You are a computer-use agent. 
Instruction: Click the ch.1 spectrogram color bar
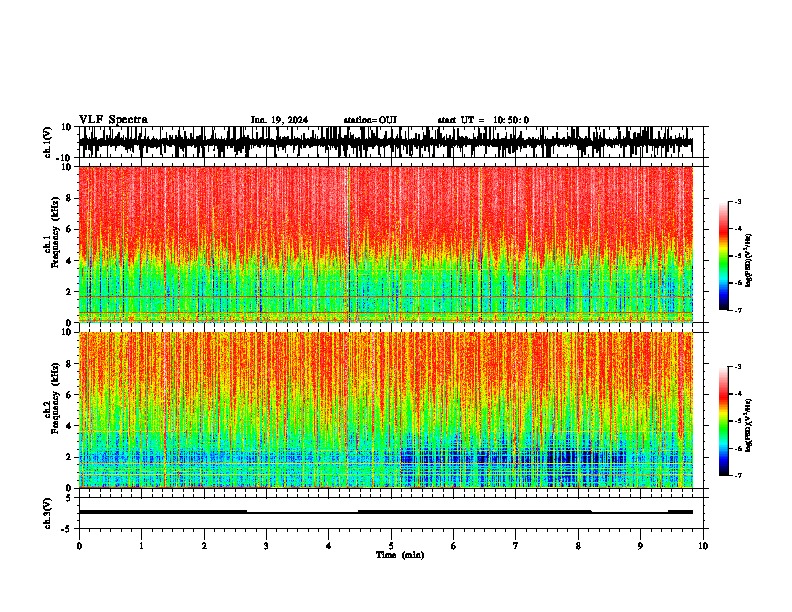point(724,256)
